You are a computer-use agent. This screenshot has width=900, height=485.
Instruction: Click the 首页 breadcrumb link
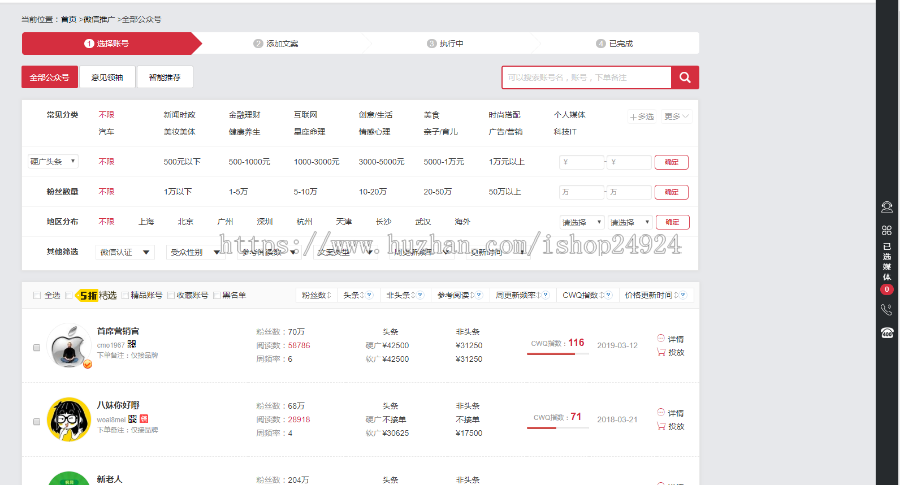pyautogui.click(x=69, y=20)
